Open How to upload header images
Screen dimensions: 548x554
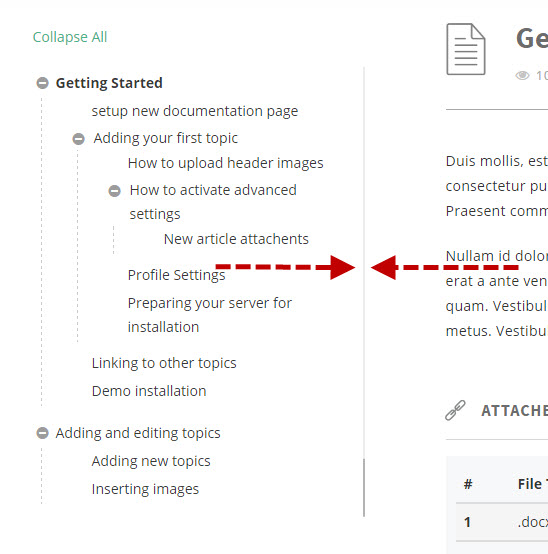pos(225,163)
